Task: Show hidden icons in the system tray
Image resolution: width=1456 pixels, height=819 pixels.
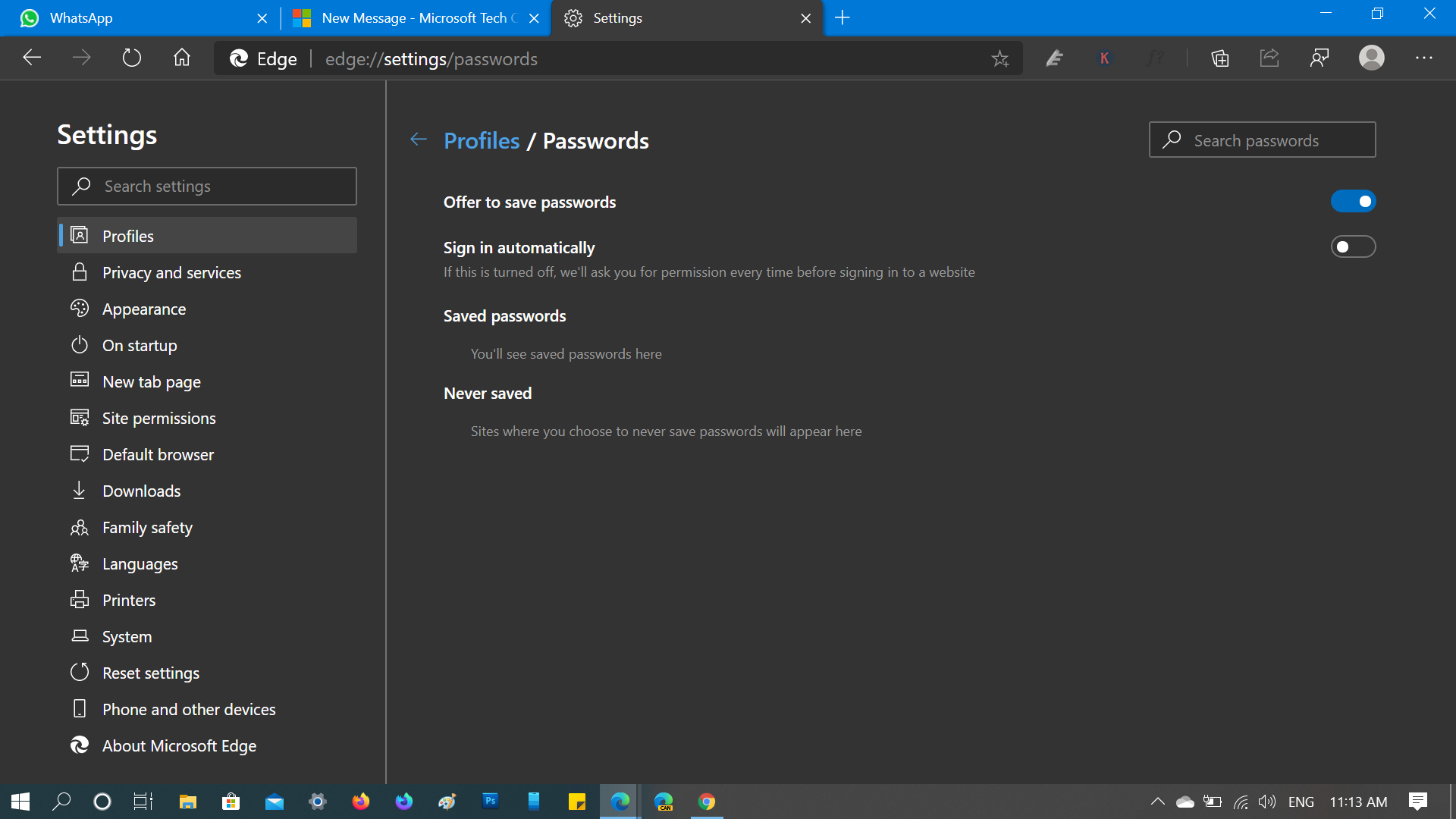Action: pos(1158,802)
